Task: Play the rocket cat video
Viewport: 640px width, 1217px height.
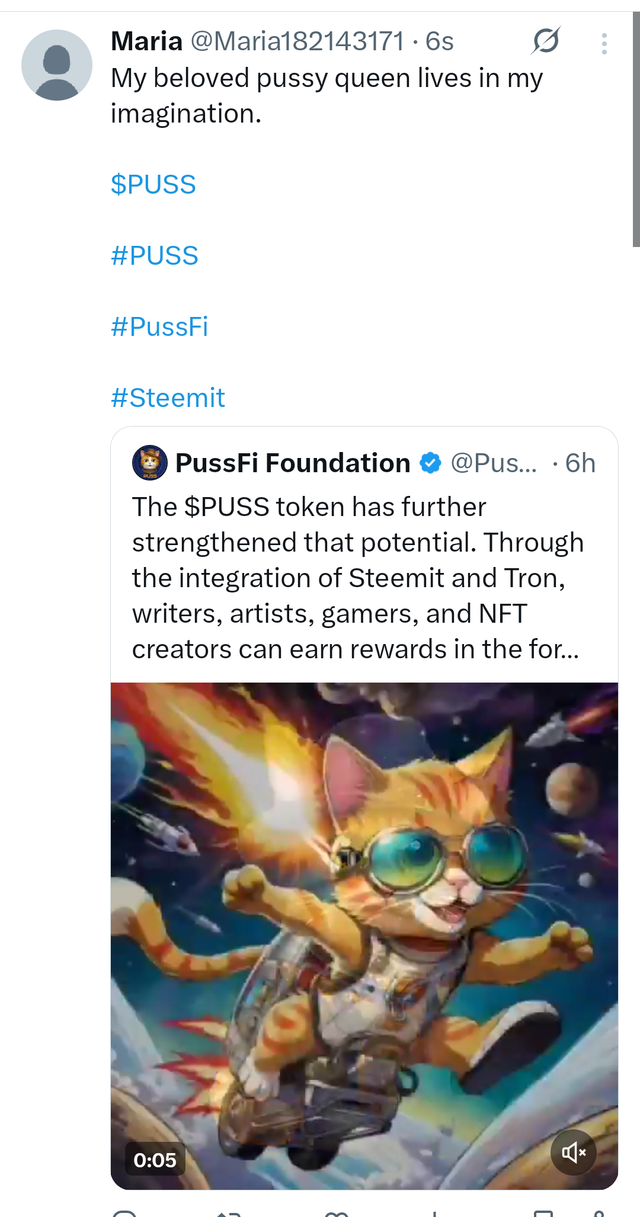Action: (x=364, y=930)
